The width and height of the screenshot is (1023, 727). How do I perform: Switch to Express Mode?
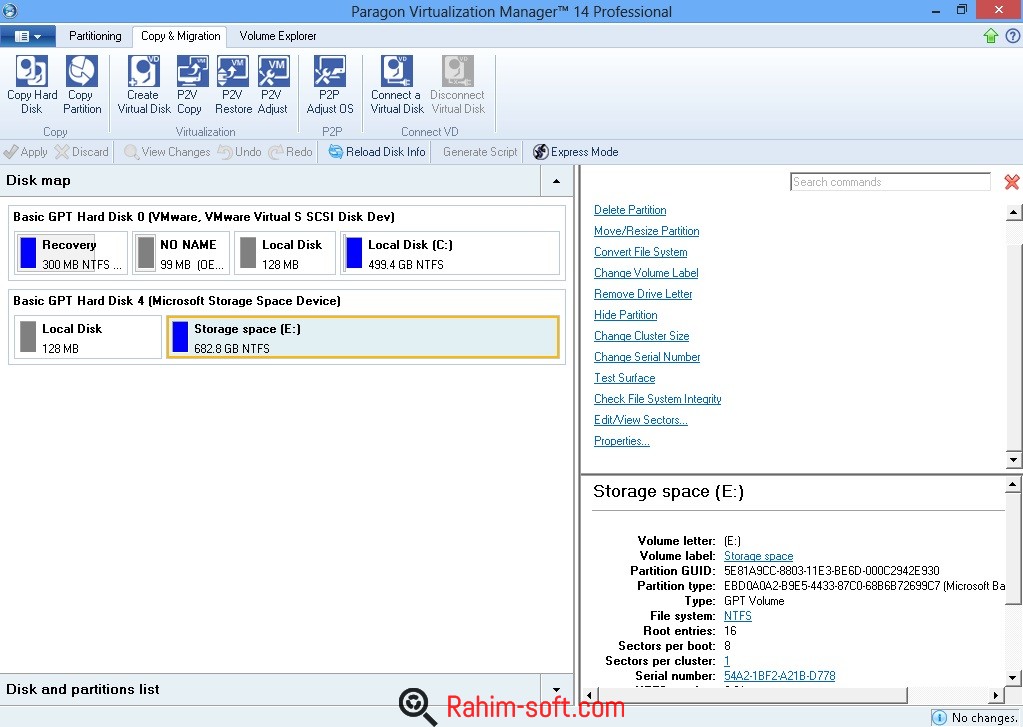575,152
